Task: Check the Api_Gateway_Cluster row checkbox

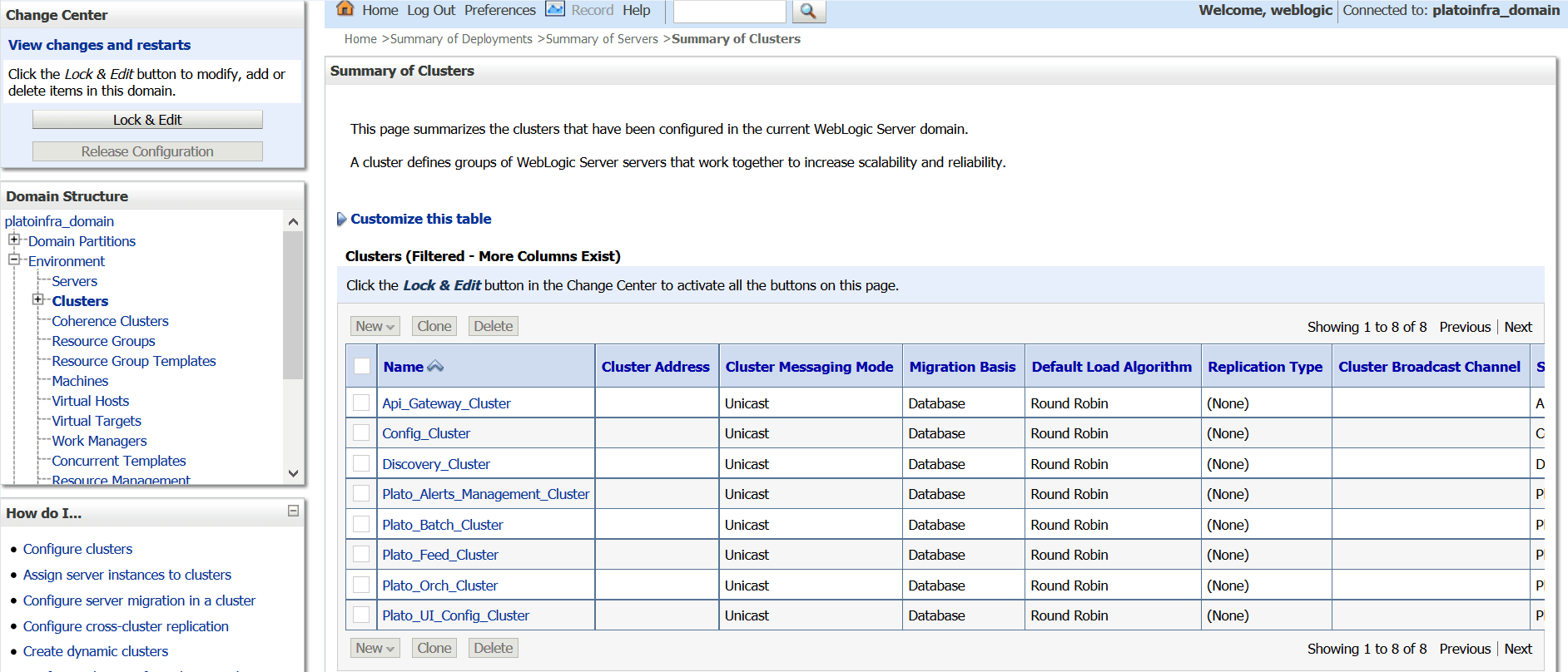Action: coord(361,403)
